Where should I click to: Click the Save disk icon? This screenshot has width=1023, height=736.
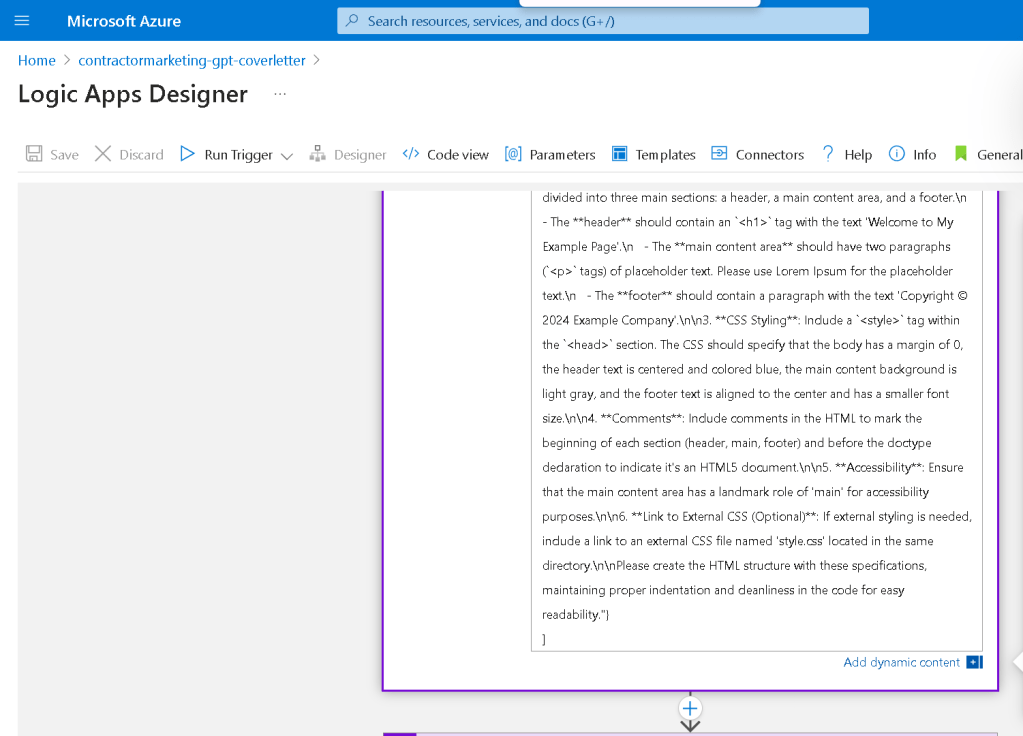[34, 154]
